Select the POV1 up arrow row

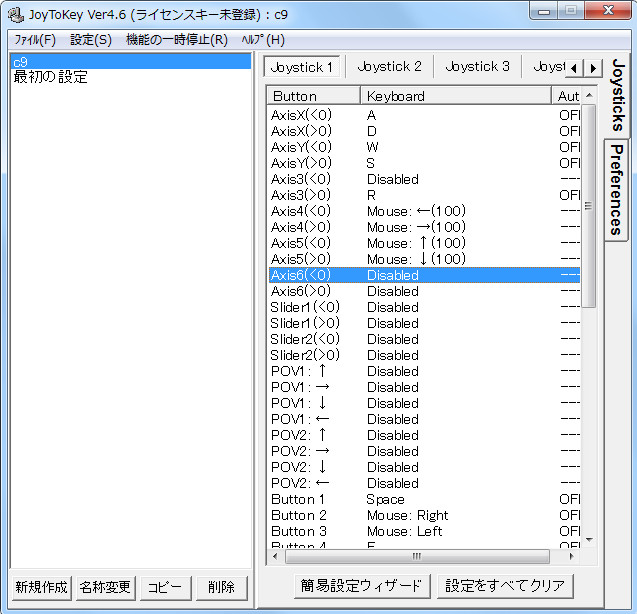[425, 371]
